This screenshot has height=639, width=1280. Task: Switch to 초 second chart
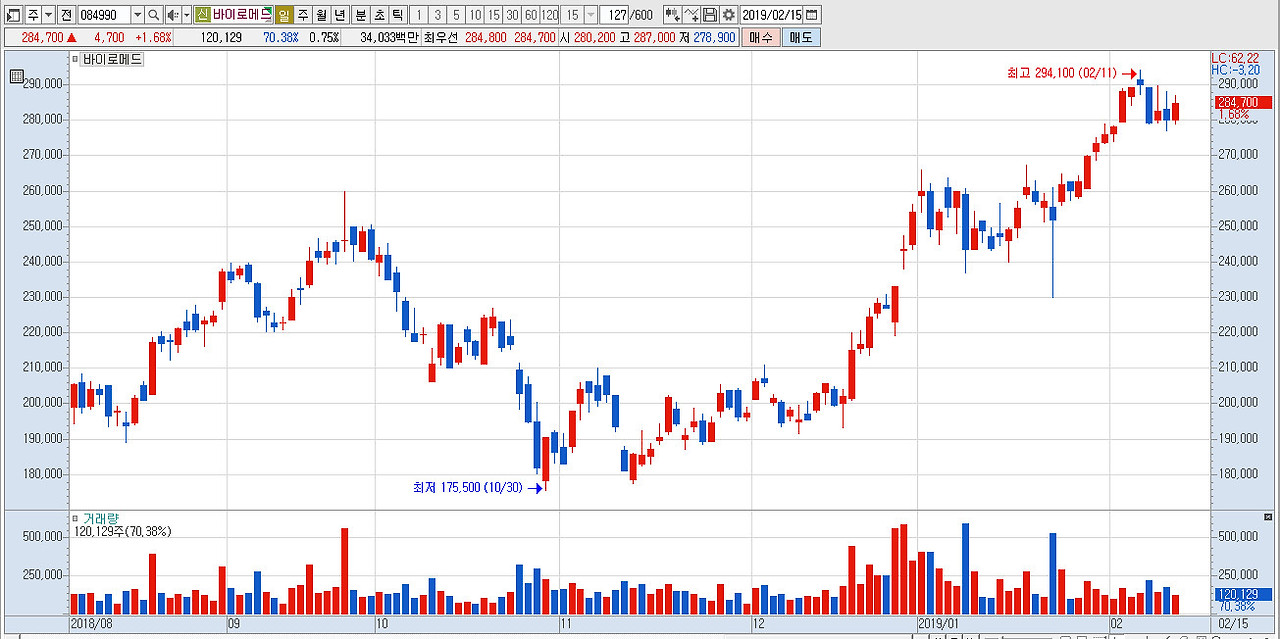(379, 15)
